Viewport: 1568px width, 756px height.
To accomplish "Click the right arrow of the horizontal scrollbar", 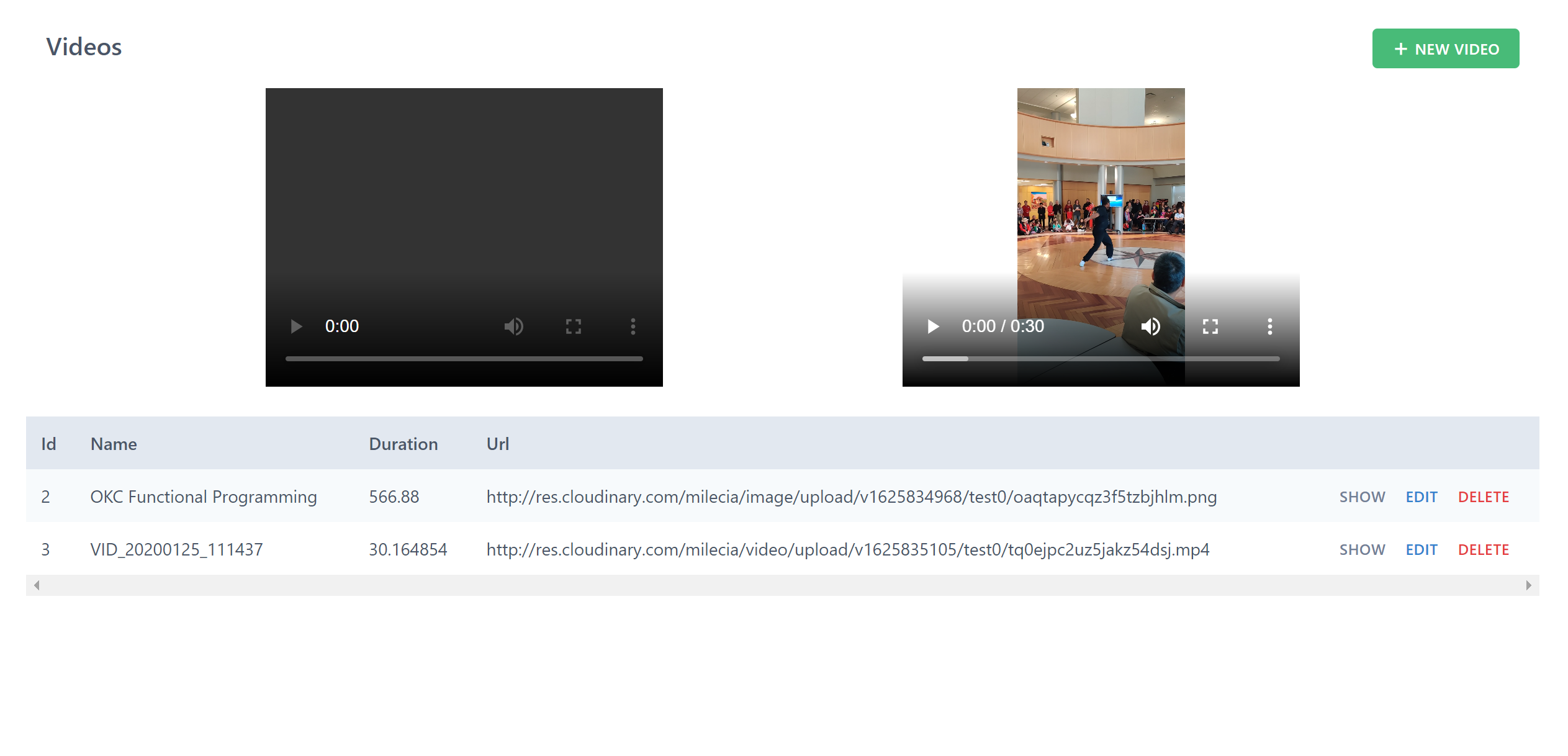I will (1529, 585).
